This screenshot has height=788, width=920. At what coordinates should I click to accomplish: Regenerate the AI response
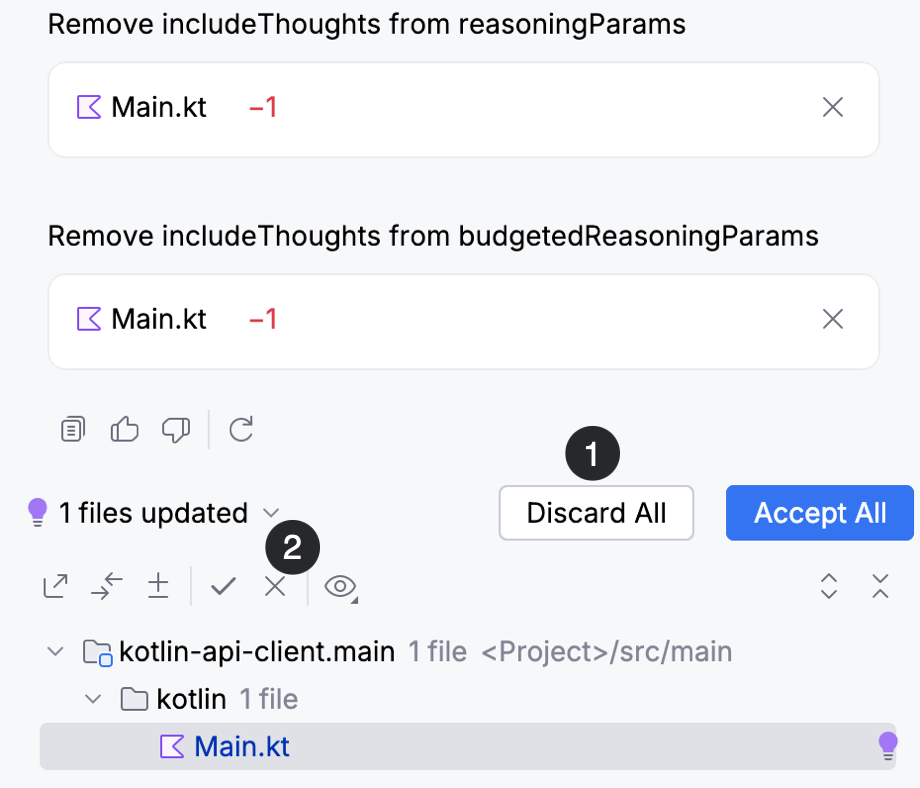click(x=240, y=429)
